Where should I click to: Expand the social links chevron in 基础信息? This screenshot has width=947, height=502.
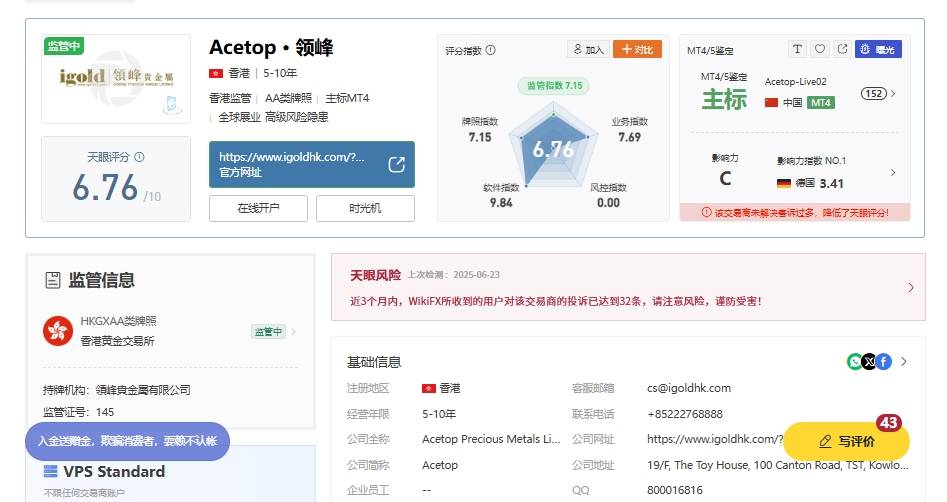[904, 362]
